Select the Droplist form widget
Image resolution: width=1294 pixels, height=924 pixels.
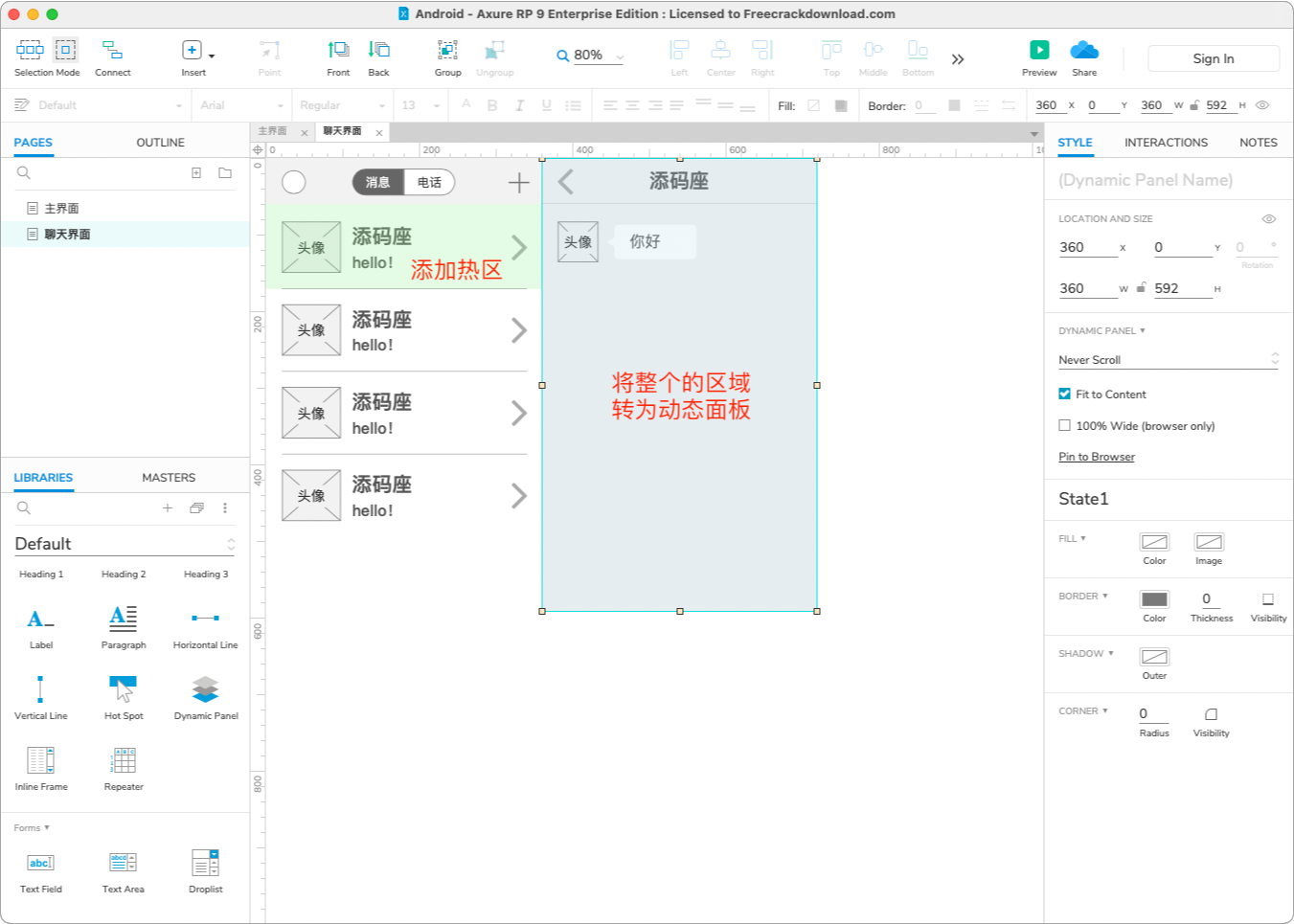pos(205,871)
